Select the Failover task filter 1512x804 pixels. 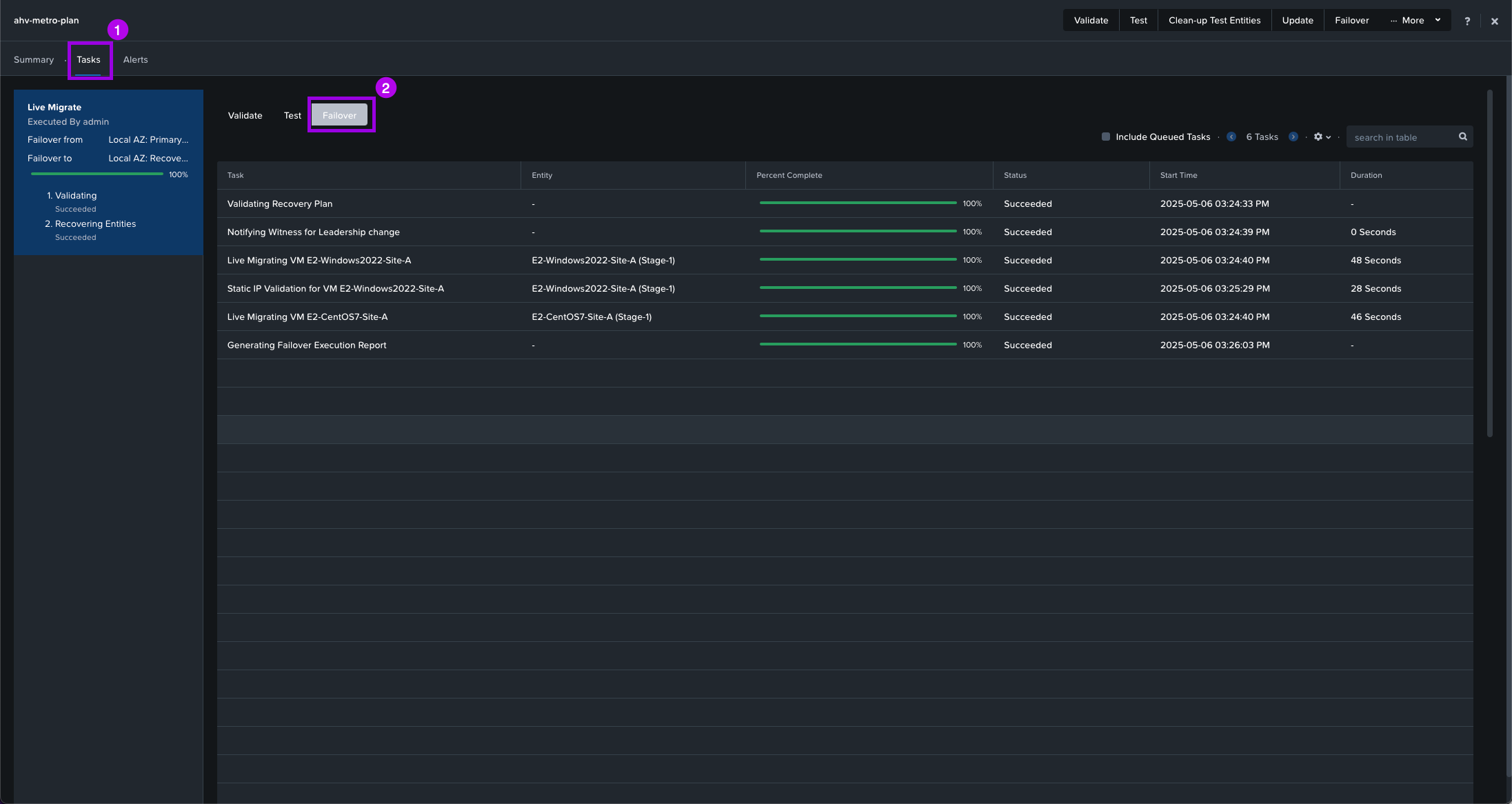click(340, 115)
